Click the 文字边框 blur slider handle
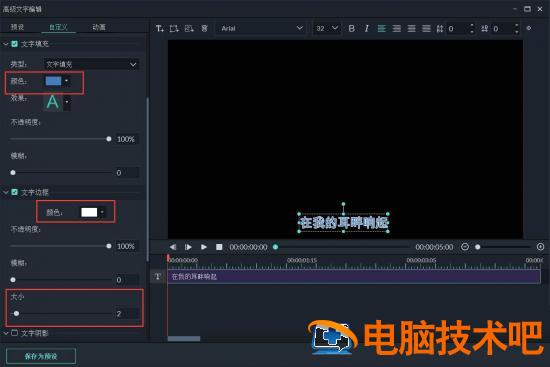This screenshot has width=550, height=367. (x=13, y=280)
